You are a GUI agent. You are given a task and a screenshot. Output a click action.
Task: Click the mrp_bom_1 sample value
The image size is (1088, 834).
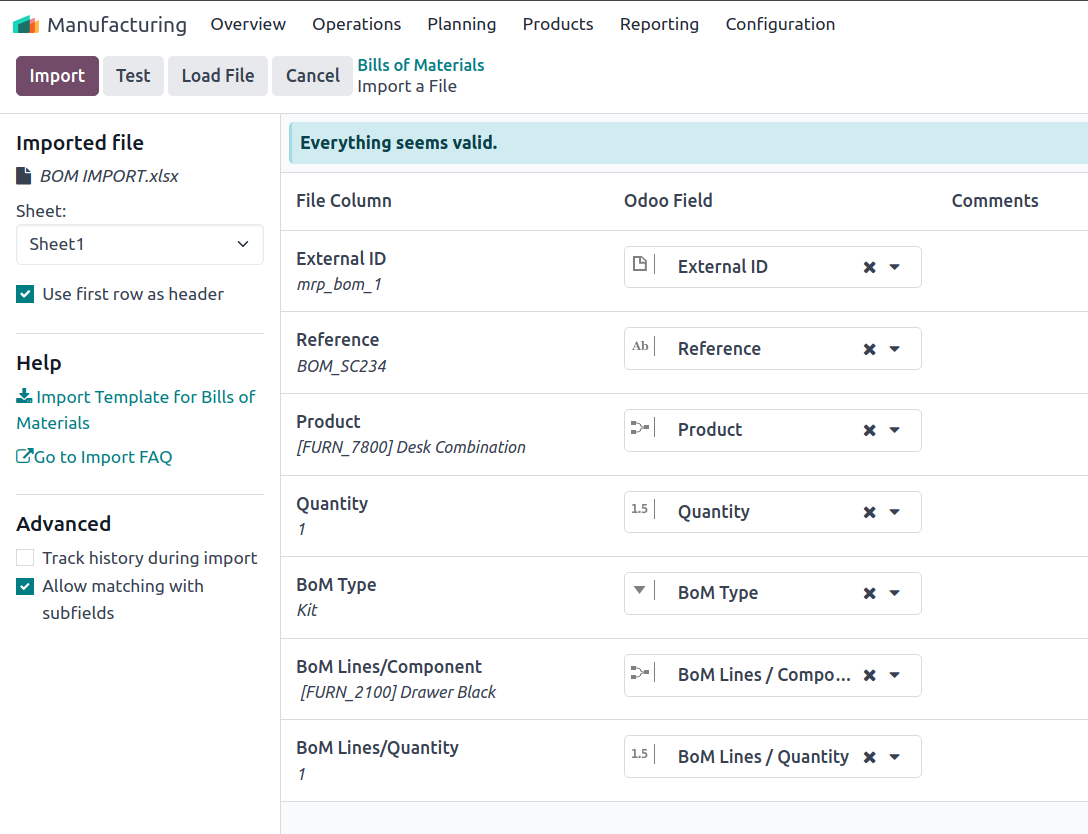point(339,284)
